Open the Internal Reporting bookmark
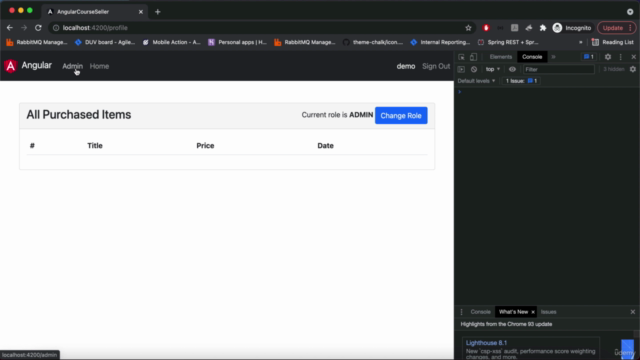640x360 pixels. (x=440, y=42)
